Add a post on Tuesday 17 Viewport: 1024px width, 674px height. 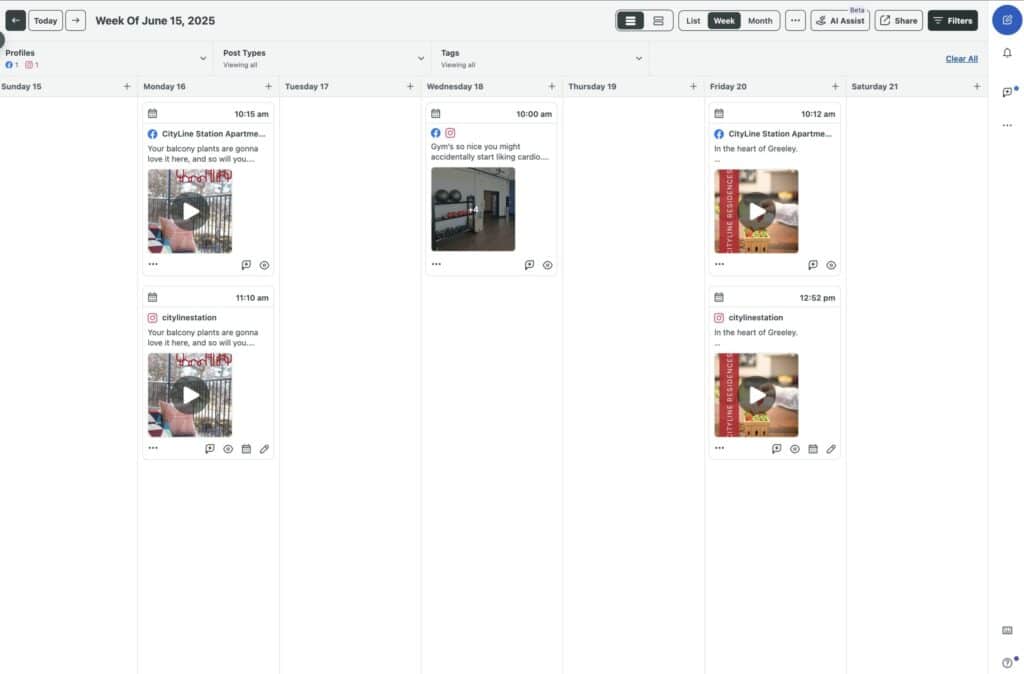coord(410,86)
